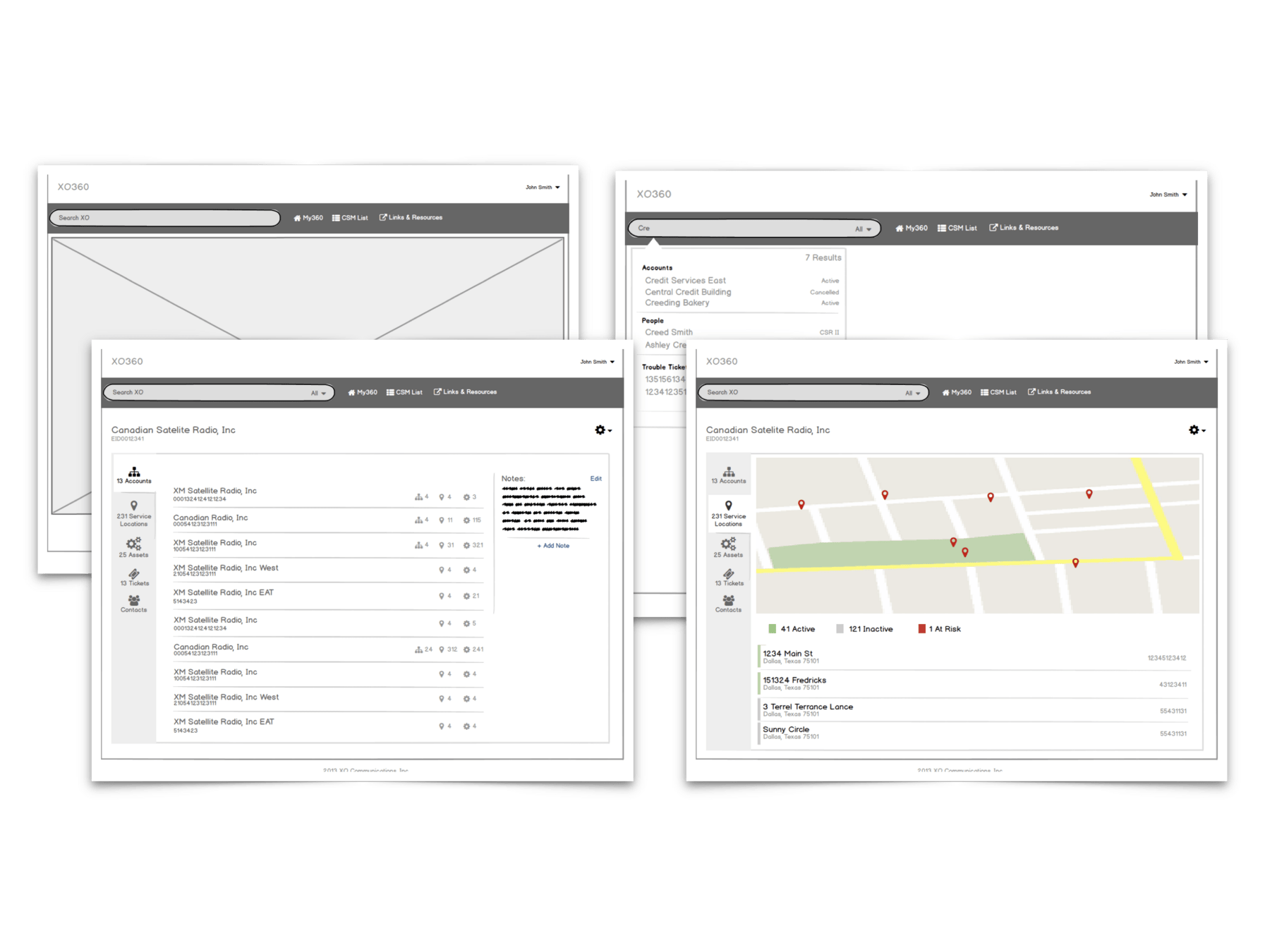
Task: Open settings gear in map window
Action: [1197, 429]
